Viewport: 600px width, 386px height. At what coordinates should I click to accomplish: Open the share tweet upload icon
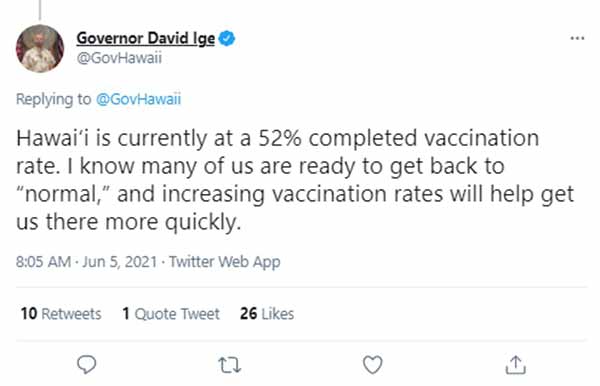[x=515, y=364]
